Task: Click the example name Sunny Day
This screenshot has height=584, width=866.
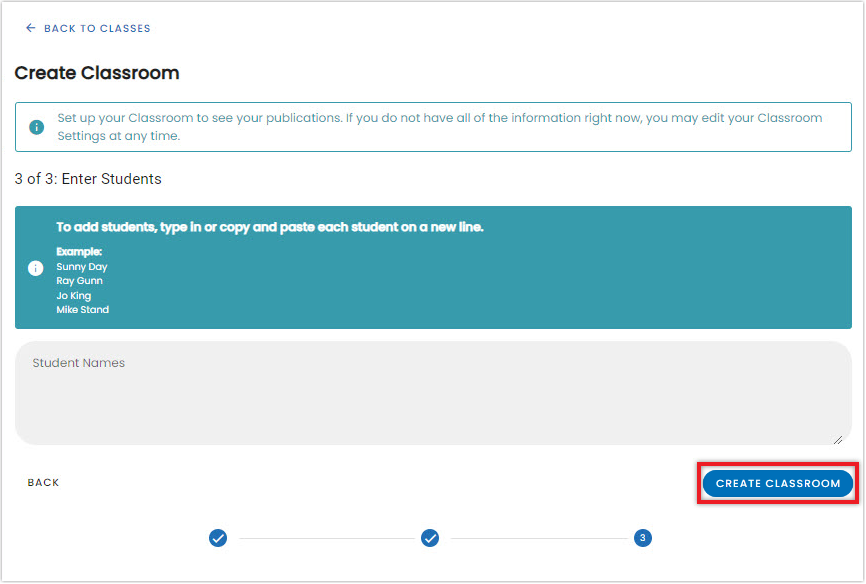Action: pyautogui.click(x=82, y=267)
